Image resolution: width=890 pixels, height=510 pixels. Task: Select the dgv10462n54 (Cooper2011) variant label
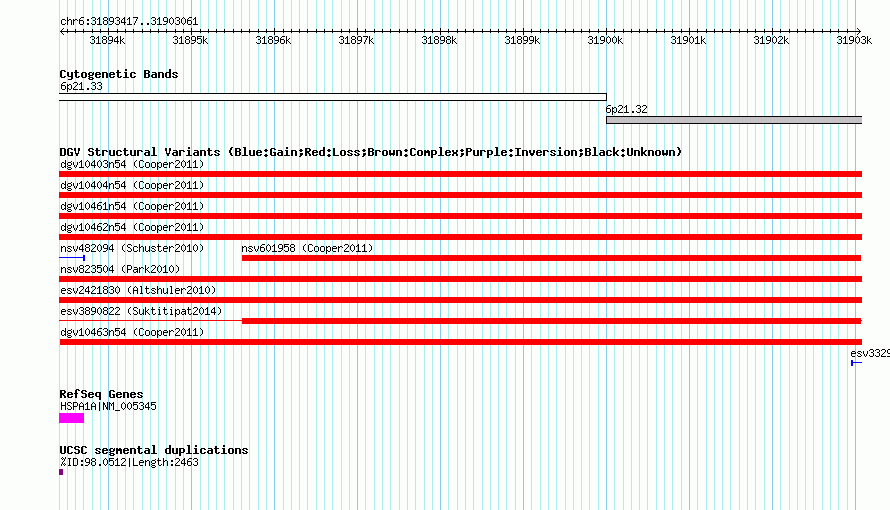(x=132, y=227)
